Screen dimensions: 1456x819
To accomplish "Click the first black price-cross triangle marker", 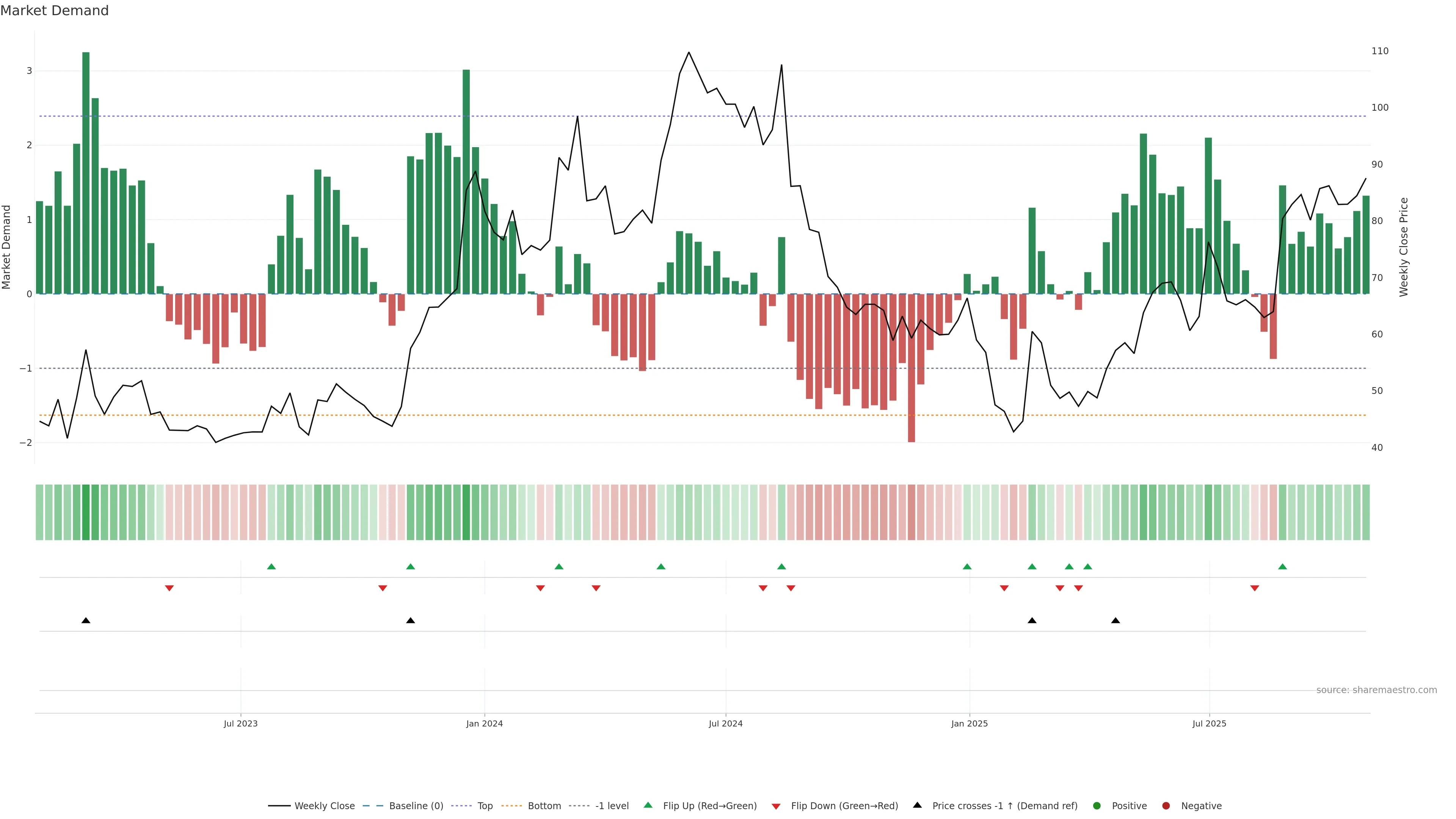I will pyautogui.click(x=86, y=621).
